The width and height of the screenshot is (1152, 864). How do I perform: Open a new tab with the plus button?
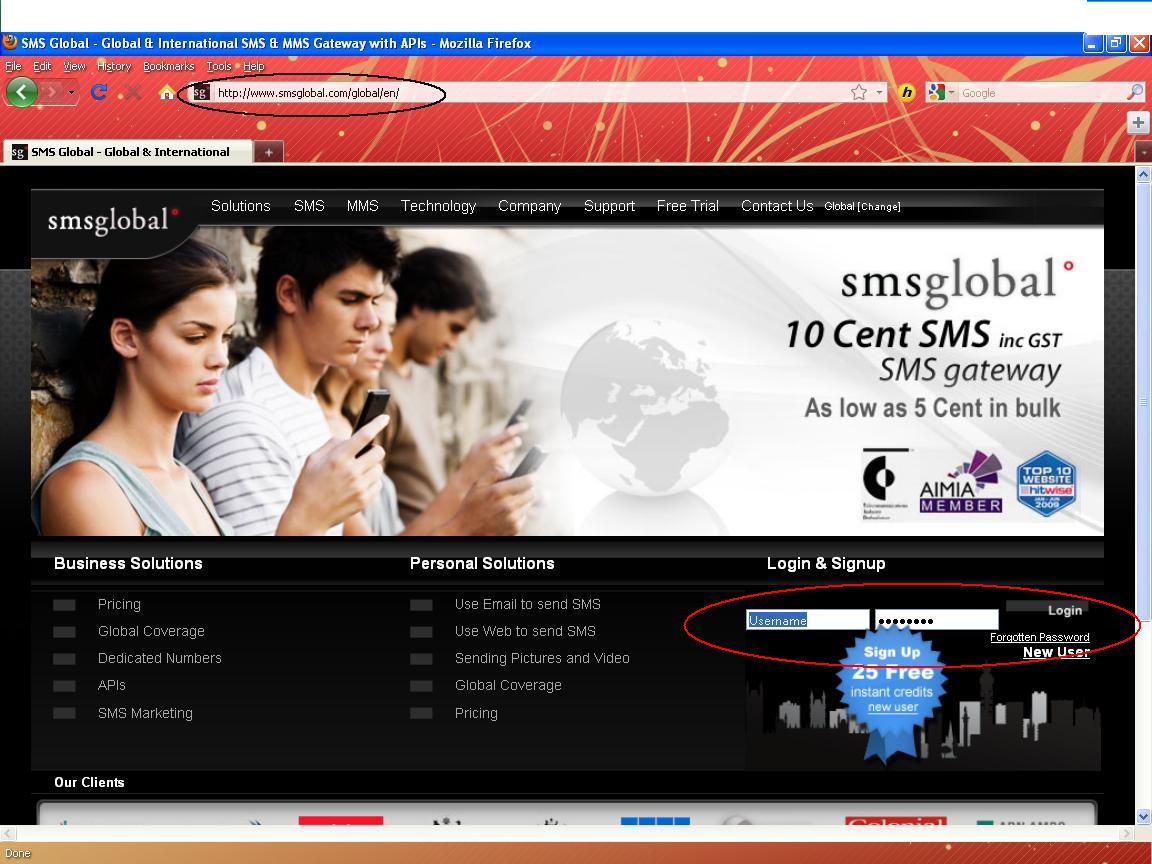click(269, 152)
